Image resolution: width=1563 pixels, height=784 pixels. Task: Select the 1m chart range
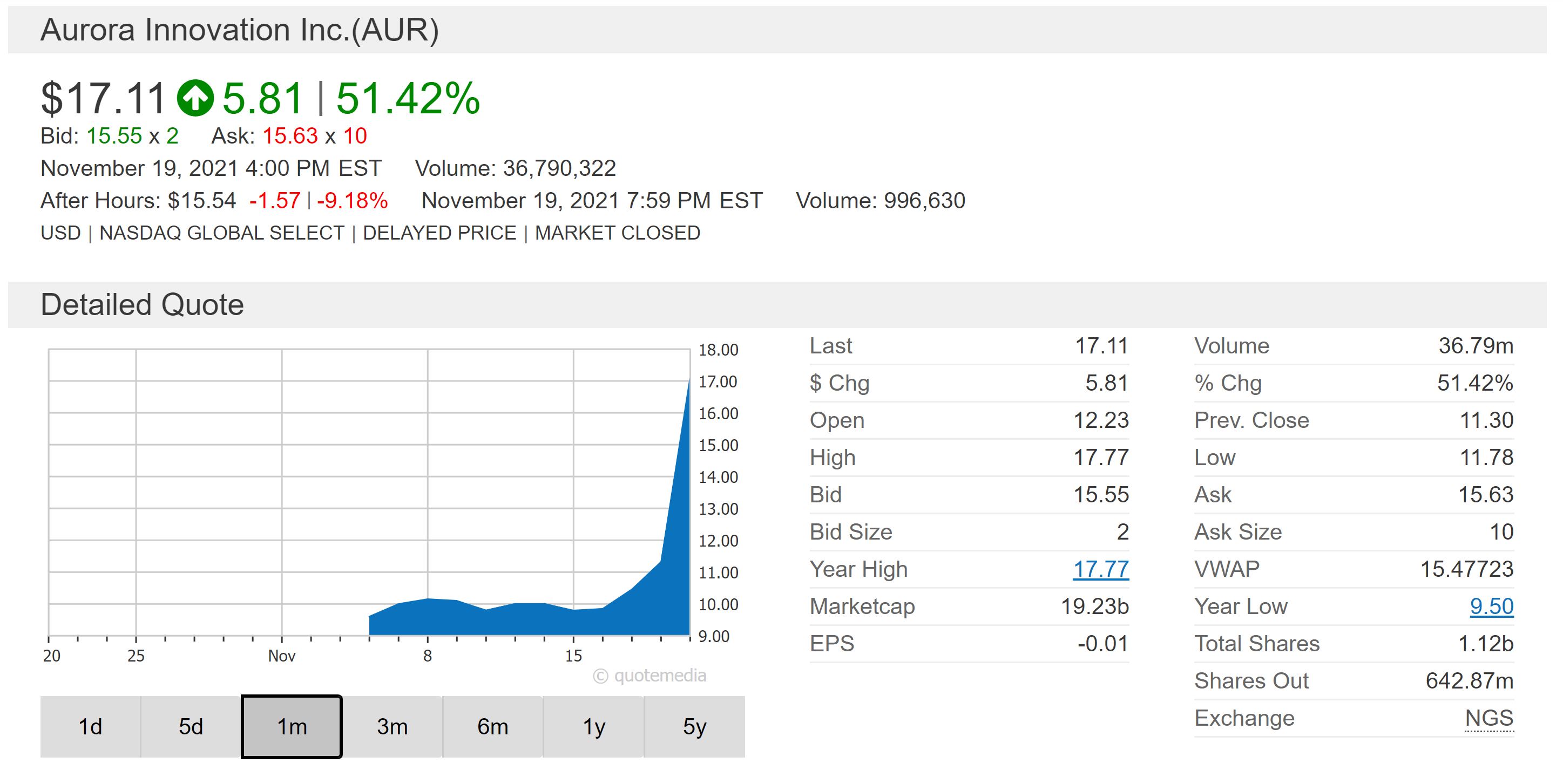tap(292, 726)
